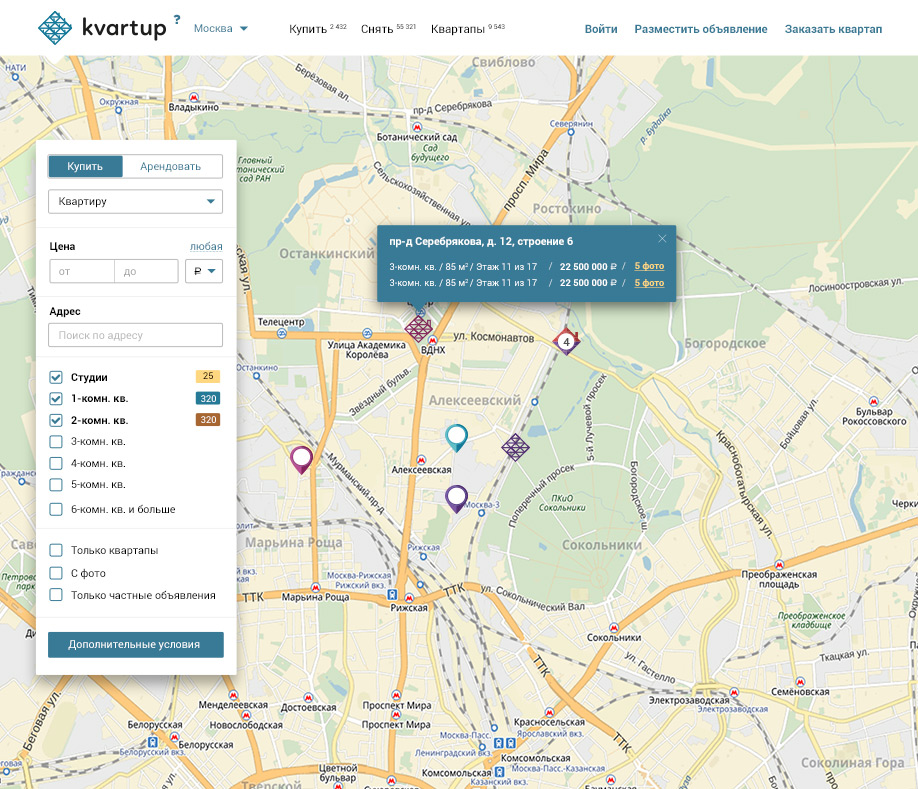The width and height of the screenshot is (918, 789).
Task: Click the teal map pin marker
Action: (x=456, y=436)
